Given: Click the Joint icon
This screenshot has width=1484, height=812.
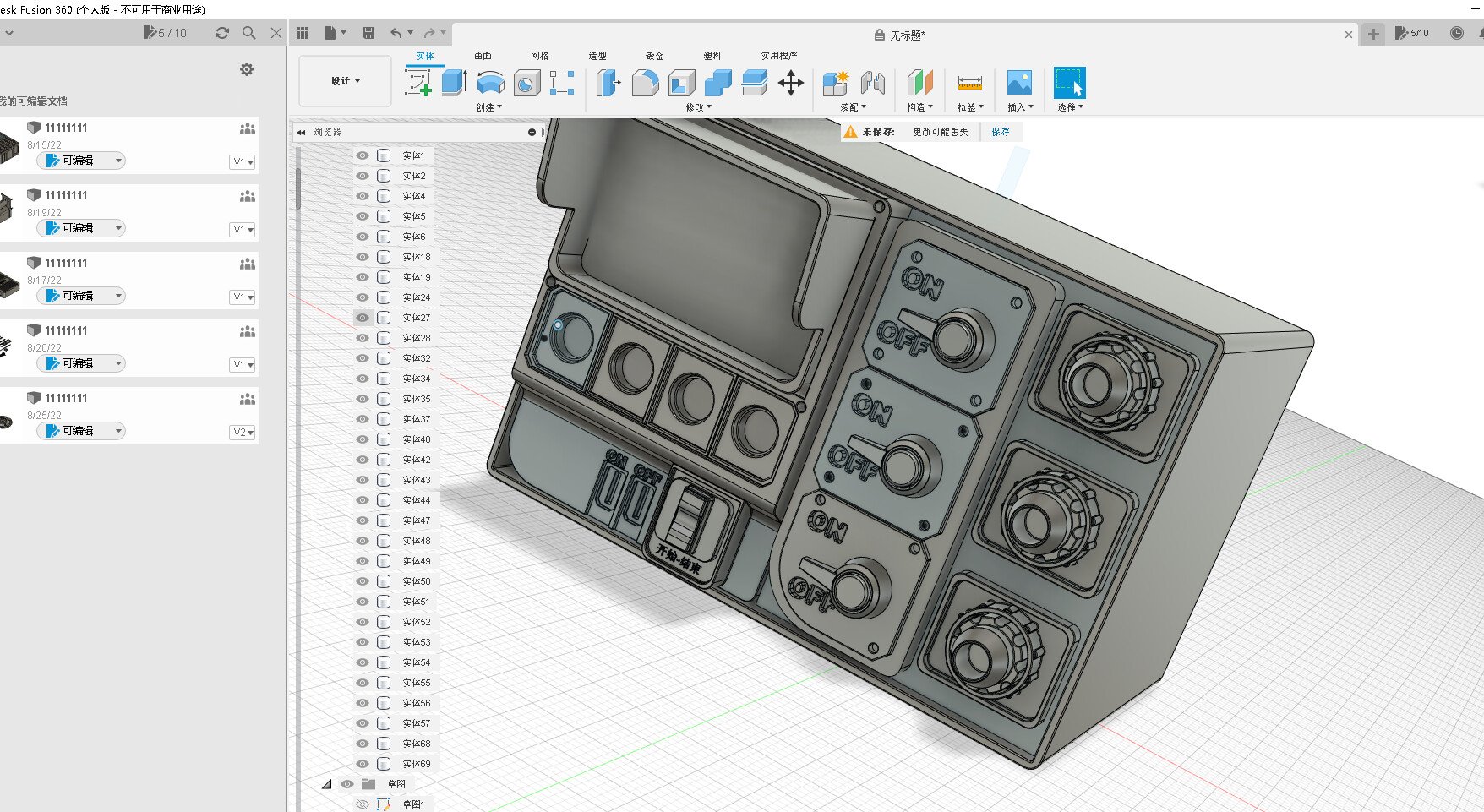Looking at the screenshot, I should (x=873, y=83).
